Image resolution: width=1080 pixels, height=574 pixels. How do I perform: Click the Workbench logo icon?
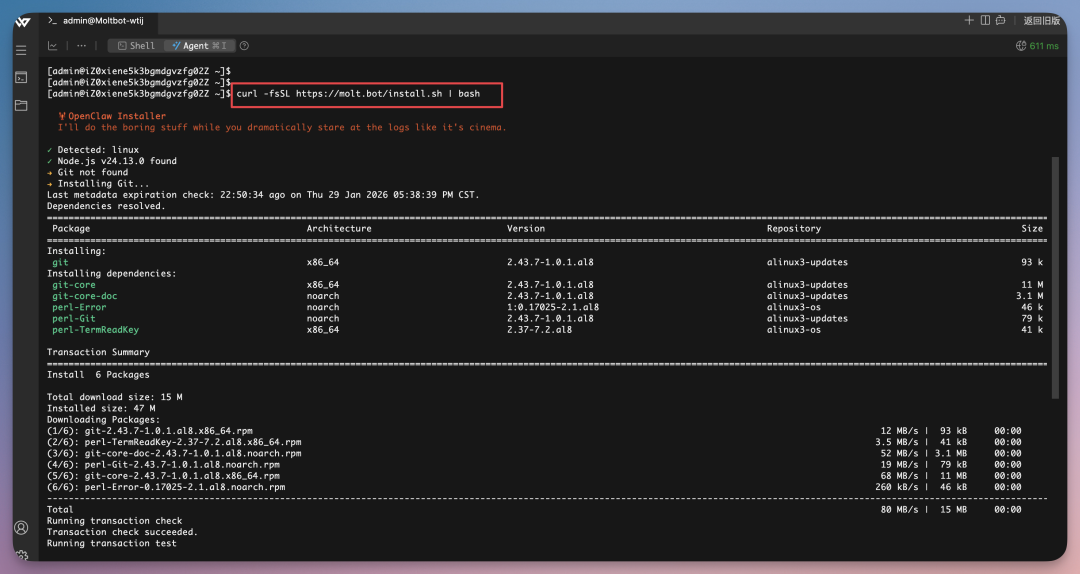pyautogui.click(x=22, y=21)
